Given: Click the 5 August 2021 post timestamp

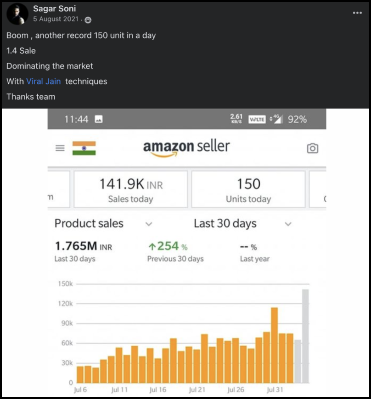Looking at the screenshot, I should pyautogui.click(x=56, y=19).
